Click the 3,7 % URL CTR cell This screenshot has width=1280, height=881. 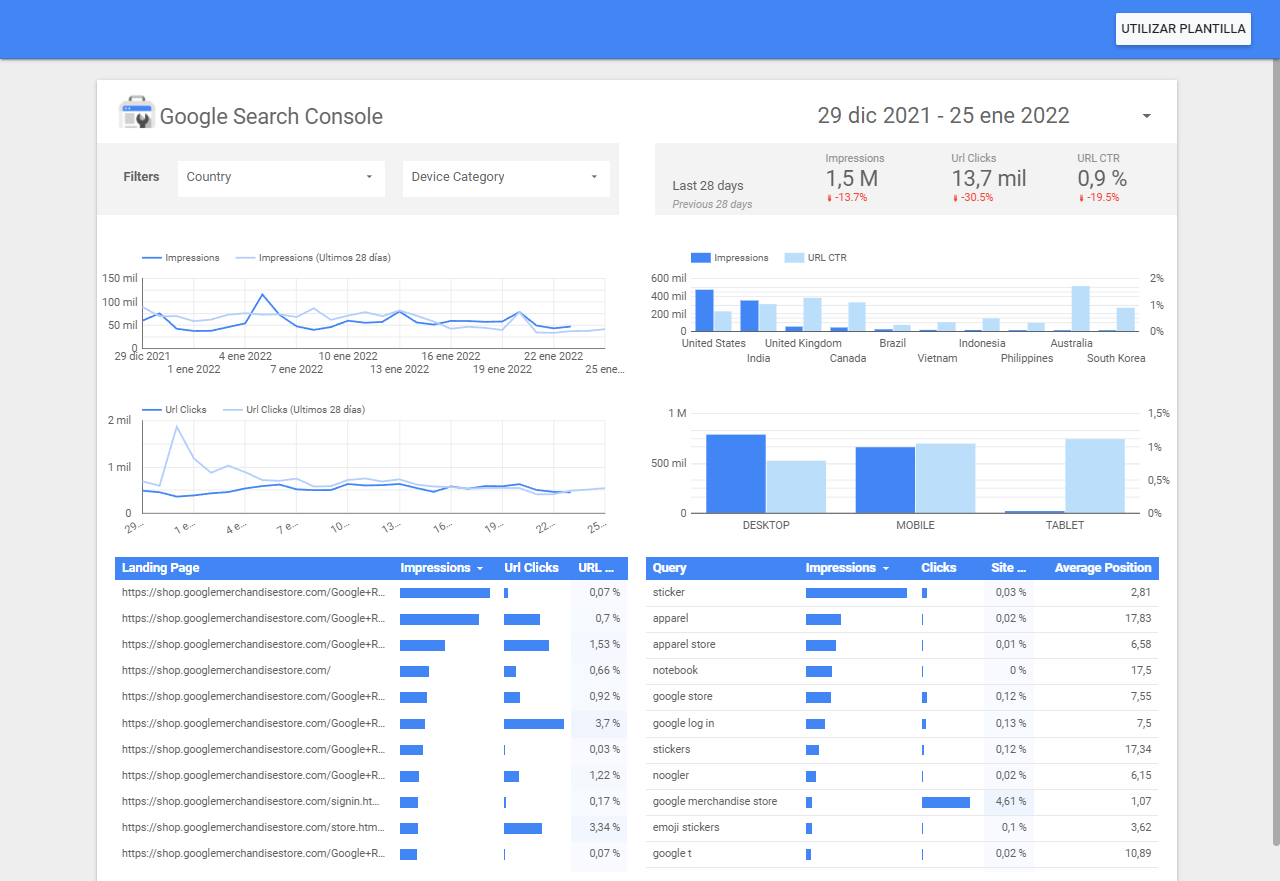pyautogui.click(x=597, y=723)
